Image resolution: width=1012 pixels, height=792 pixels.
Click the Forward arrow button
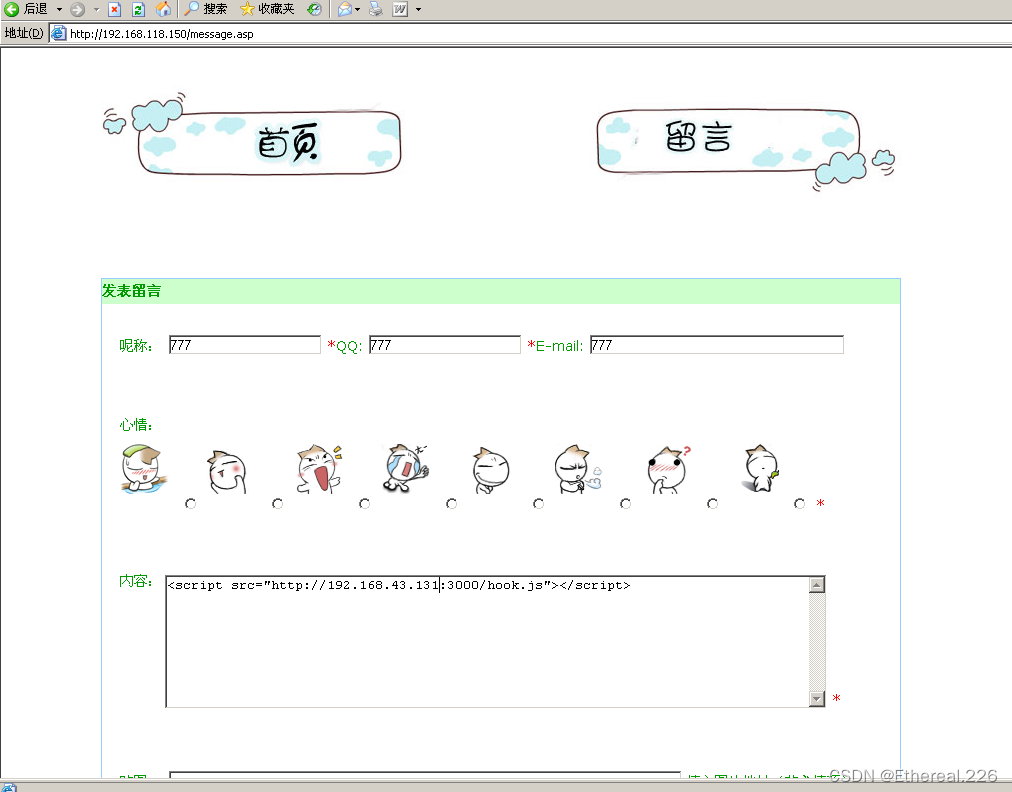77,9
